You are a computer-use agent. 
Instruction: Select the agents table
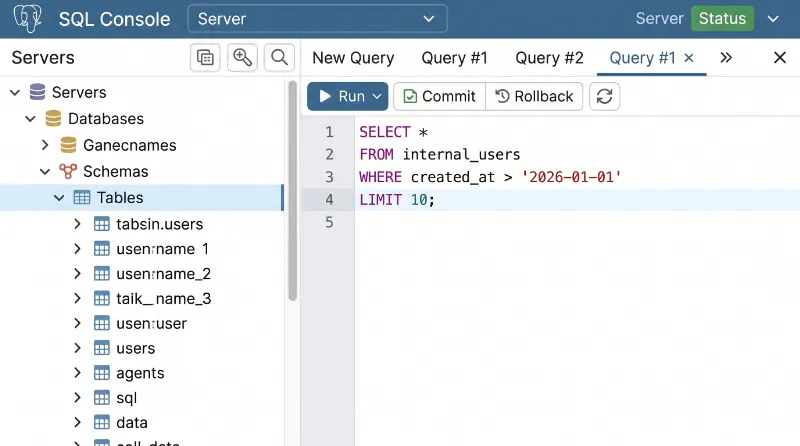click(x=140, y=373)
